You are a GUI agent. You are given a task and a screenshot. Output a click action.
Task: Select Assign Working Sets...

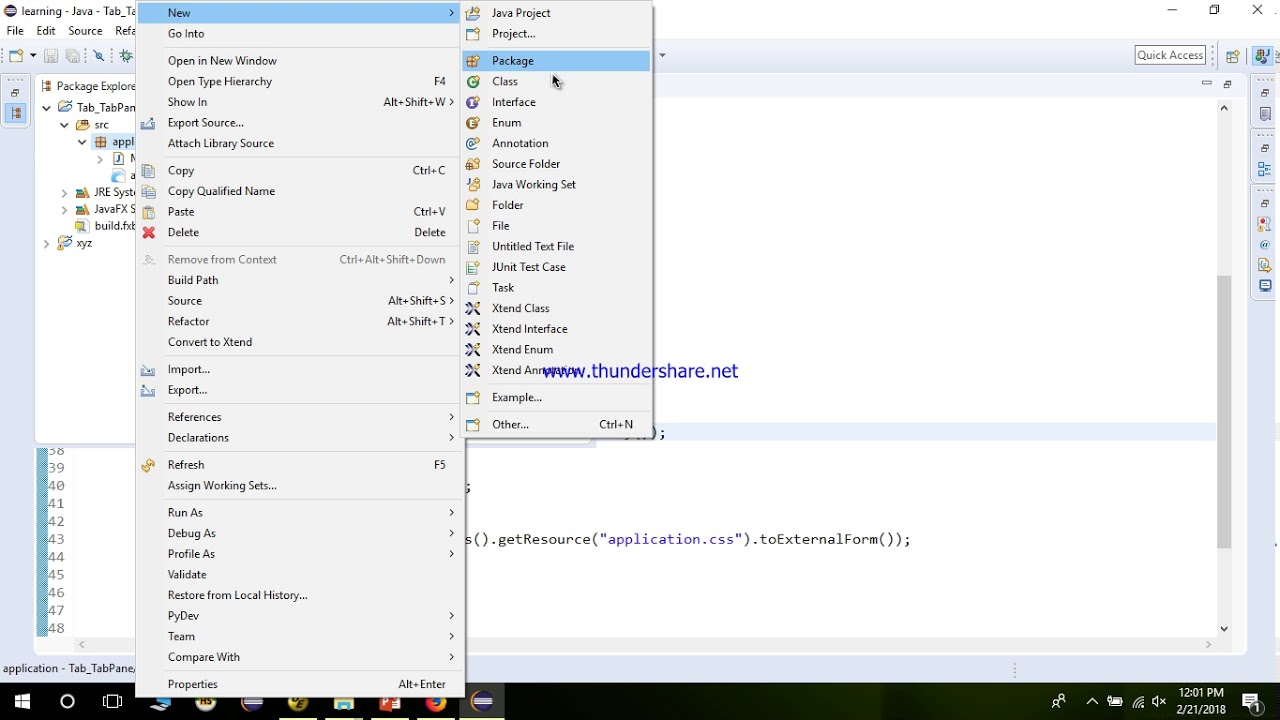(x=299, y=486)
